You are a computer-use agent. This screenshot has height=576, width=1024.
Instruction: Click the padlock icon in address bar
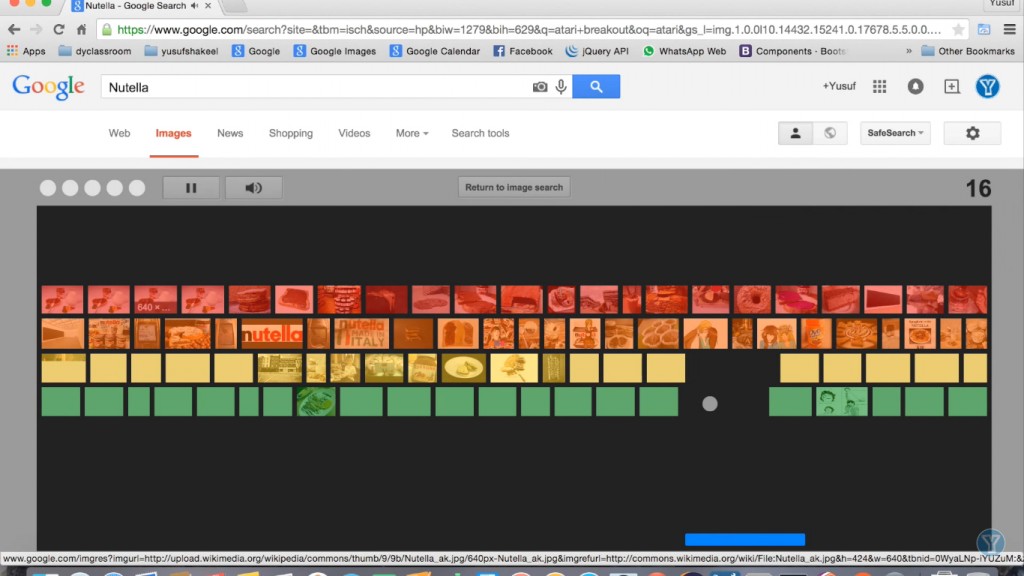(x=106, y=29)
